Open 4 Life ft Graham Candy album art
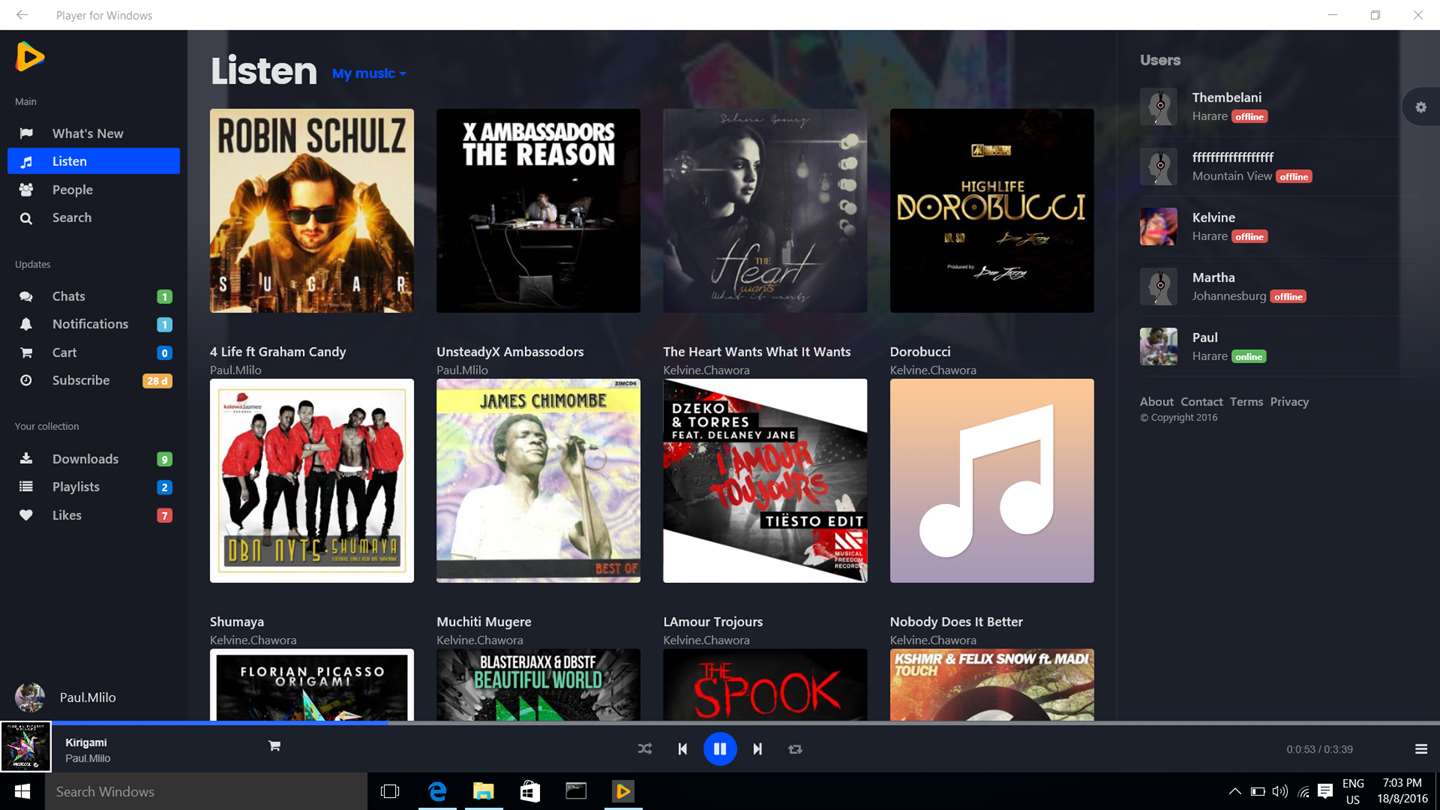Viewport: 1440px width, 810px height. click(x=312, y=211)
